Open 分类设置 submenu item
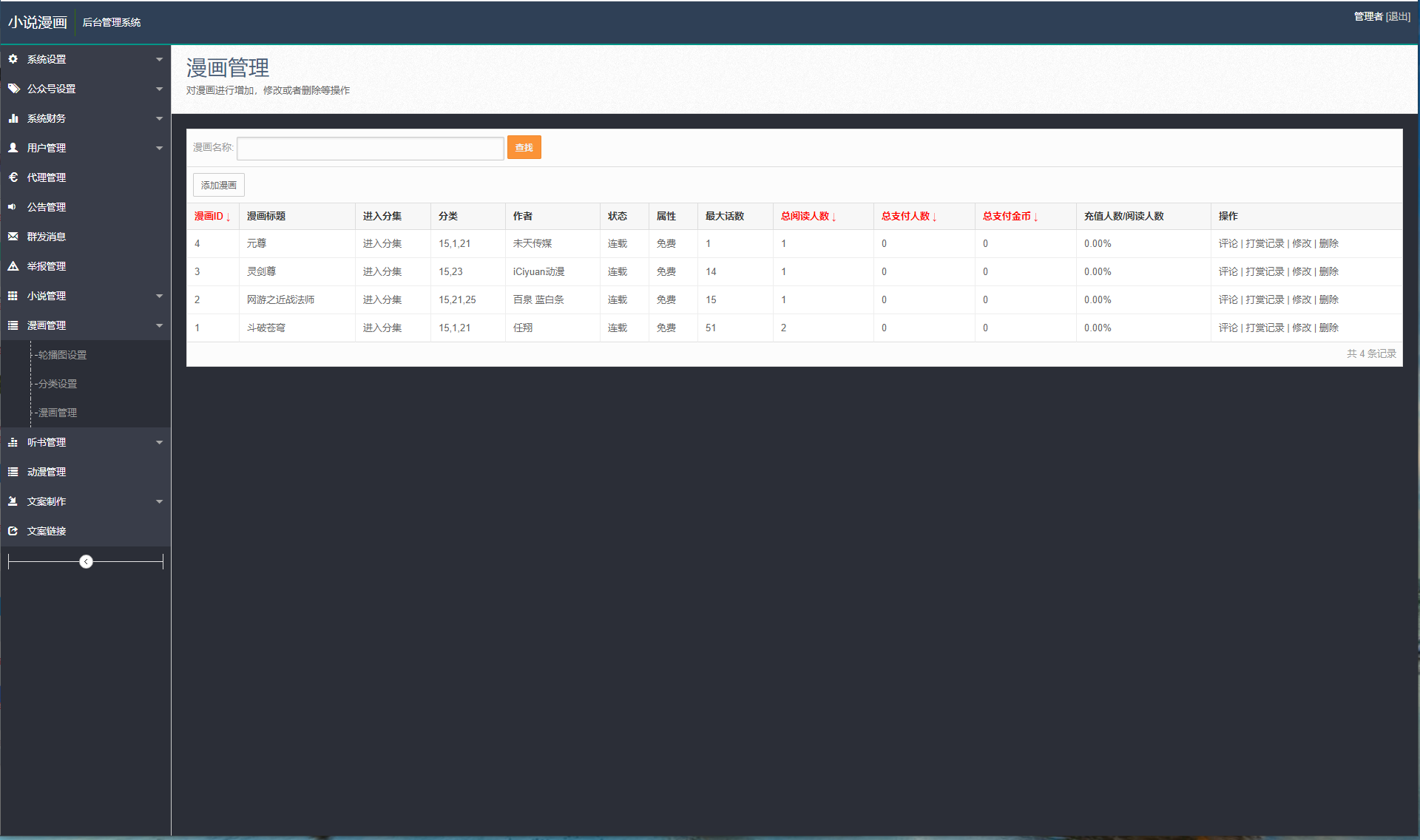 58,384
